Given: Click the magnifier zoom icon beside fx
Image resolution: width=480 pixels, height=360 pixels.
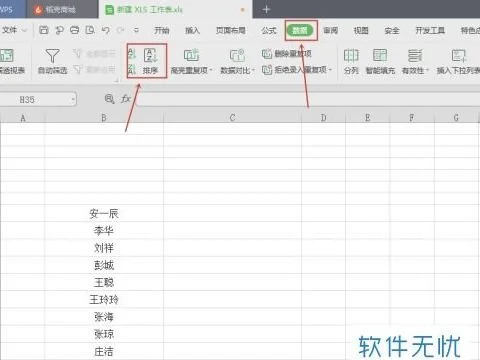Looking at the screenshot, I should coord(109,99).
